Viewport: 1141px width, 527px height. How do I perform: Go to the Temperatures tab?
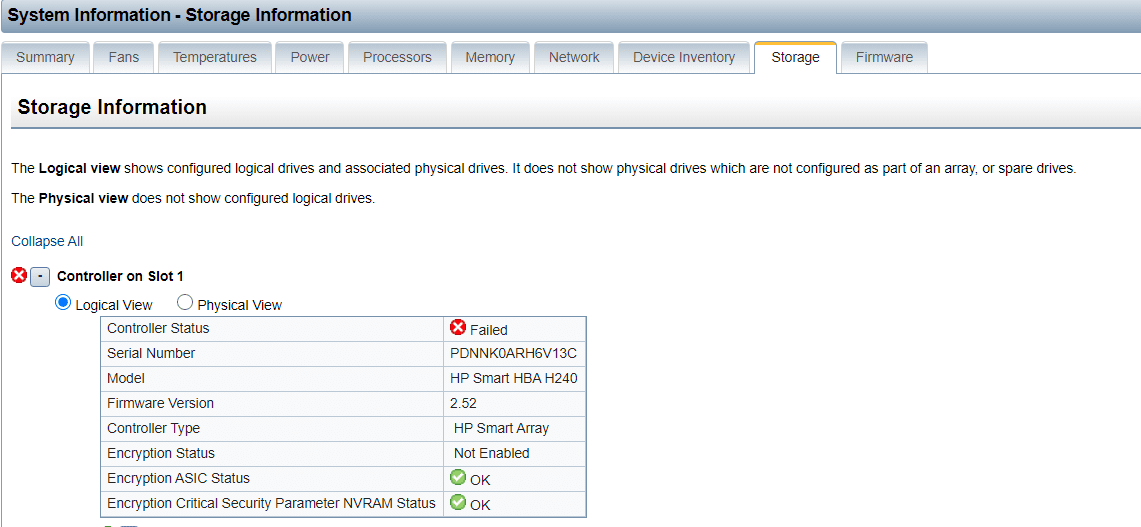[x=215, y=58]
